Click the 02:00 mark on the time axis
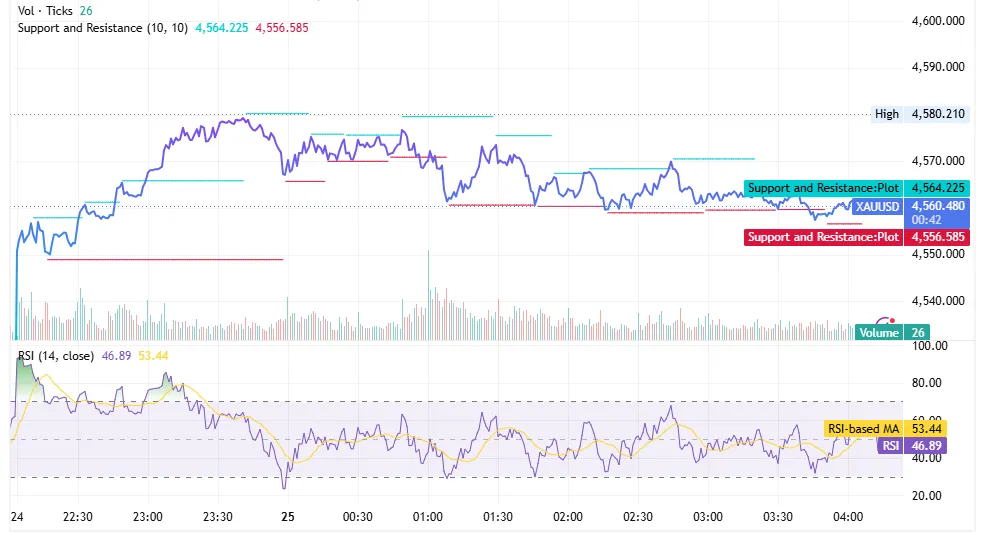 click(x=567, y=517)
